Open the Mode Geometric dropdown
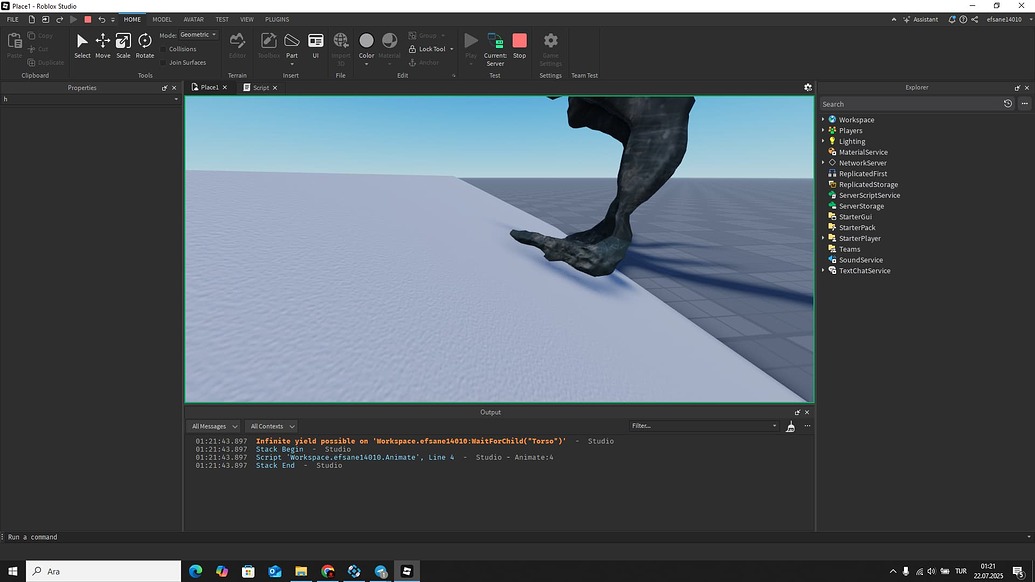Image resolution: width=1035 pixels, height=582 pixels. pos(197,34)
